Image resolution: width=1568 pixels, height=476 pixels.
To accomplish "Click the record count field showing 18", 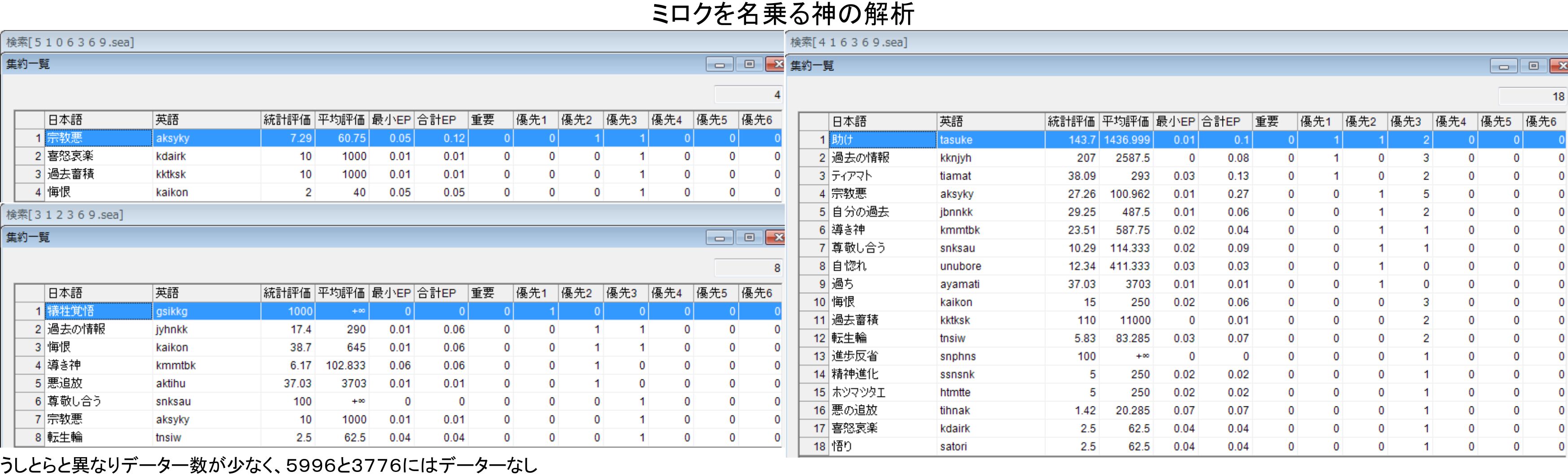I will click(x=1532, y=96).
